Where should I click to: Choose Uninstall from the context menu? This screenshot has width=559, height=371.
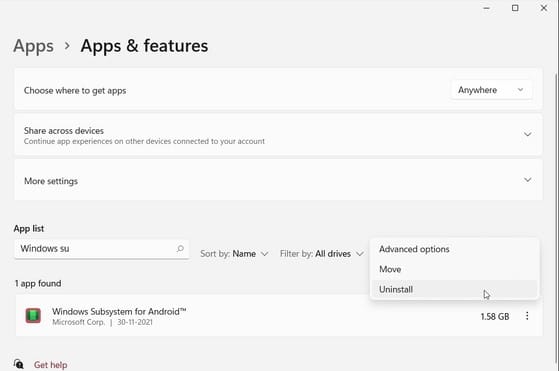[454, 289]
